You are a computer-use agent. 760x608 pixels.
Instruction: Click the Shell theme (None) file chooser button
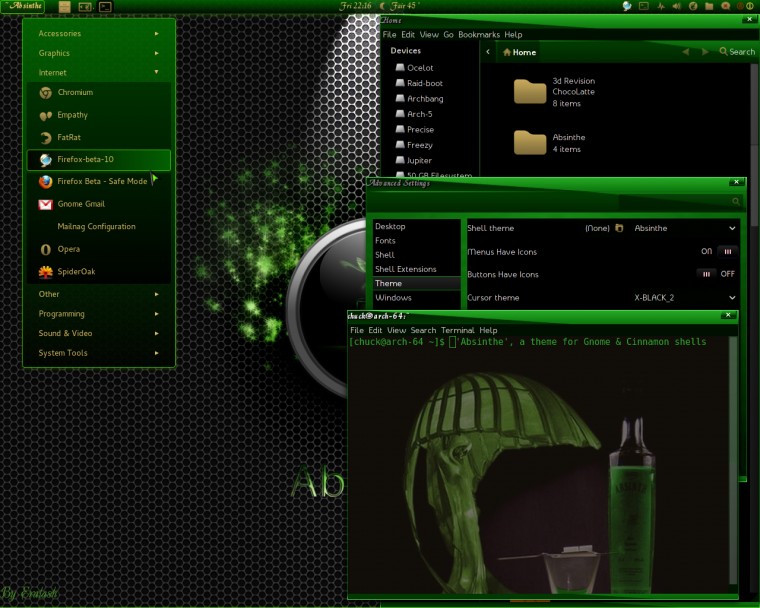click(603, 228)
